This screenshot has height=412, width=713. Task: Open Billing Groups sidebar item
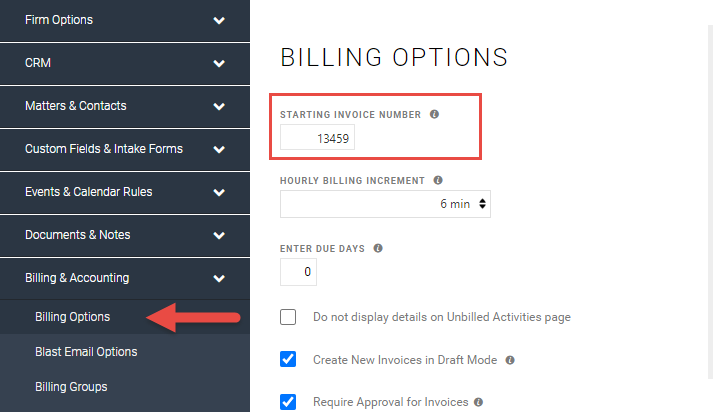(x=71, y=387)
